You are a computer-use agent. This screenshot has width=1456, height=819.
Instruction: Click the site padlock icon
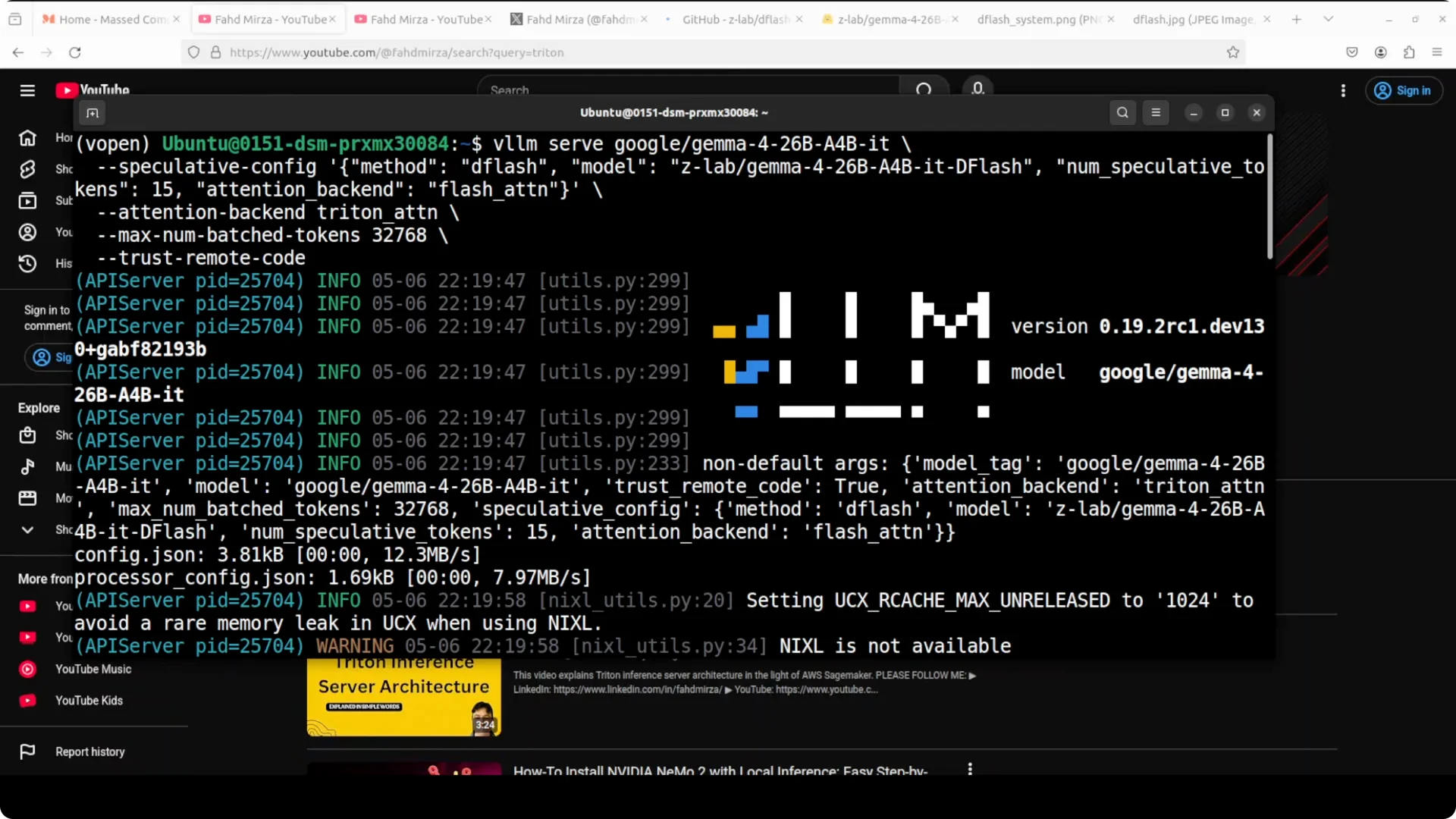point(215,52)
